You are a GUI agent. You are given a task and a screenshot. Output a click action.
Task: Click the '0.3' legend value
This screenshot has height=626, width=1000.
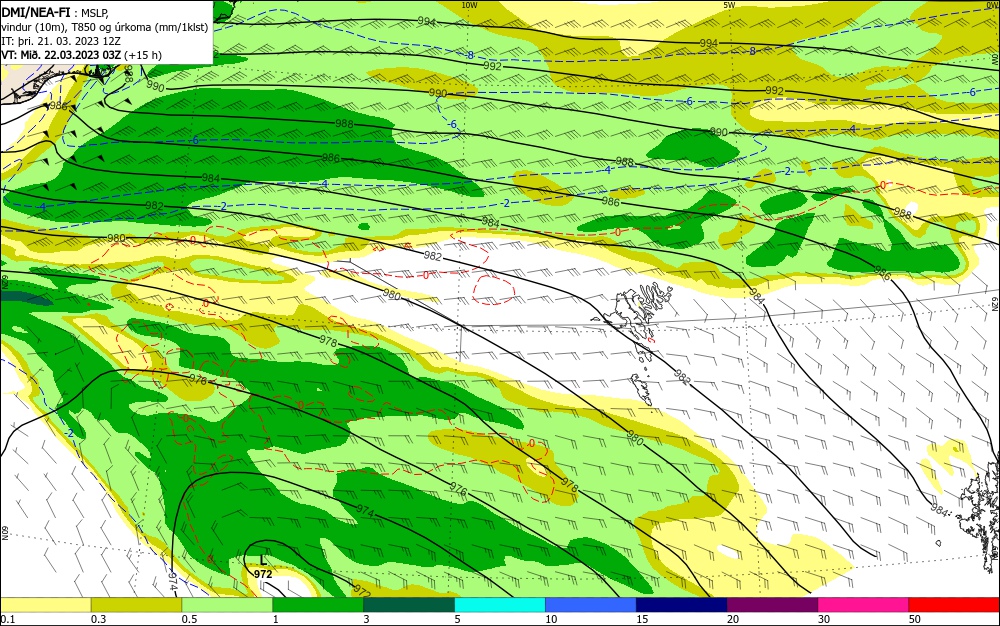coord(98,619)
